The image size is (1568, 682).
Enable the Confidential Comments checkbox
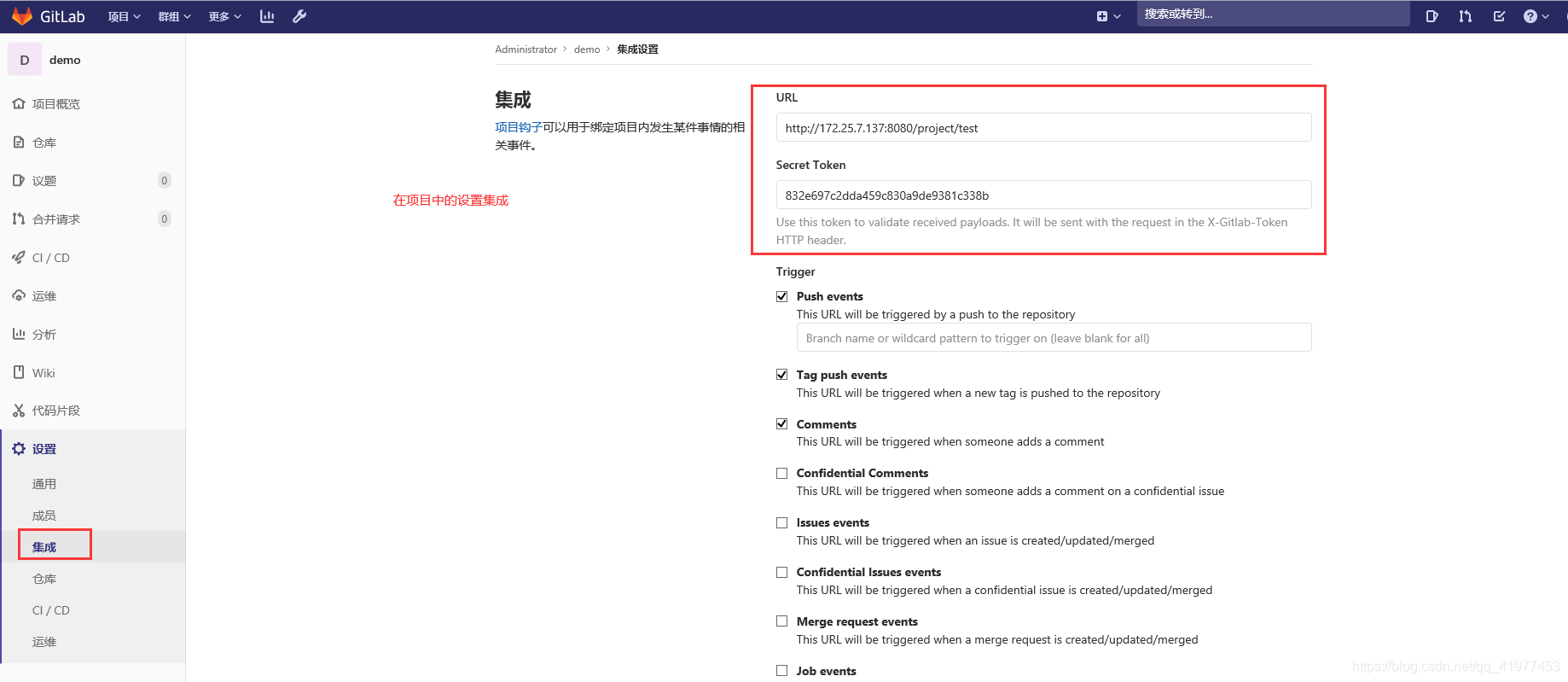click(781, 473)
